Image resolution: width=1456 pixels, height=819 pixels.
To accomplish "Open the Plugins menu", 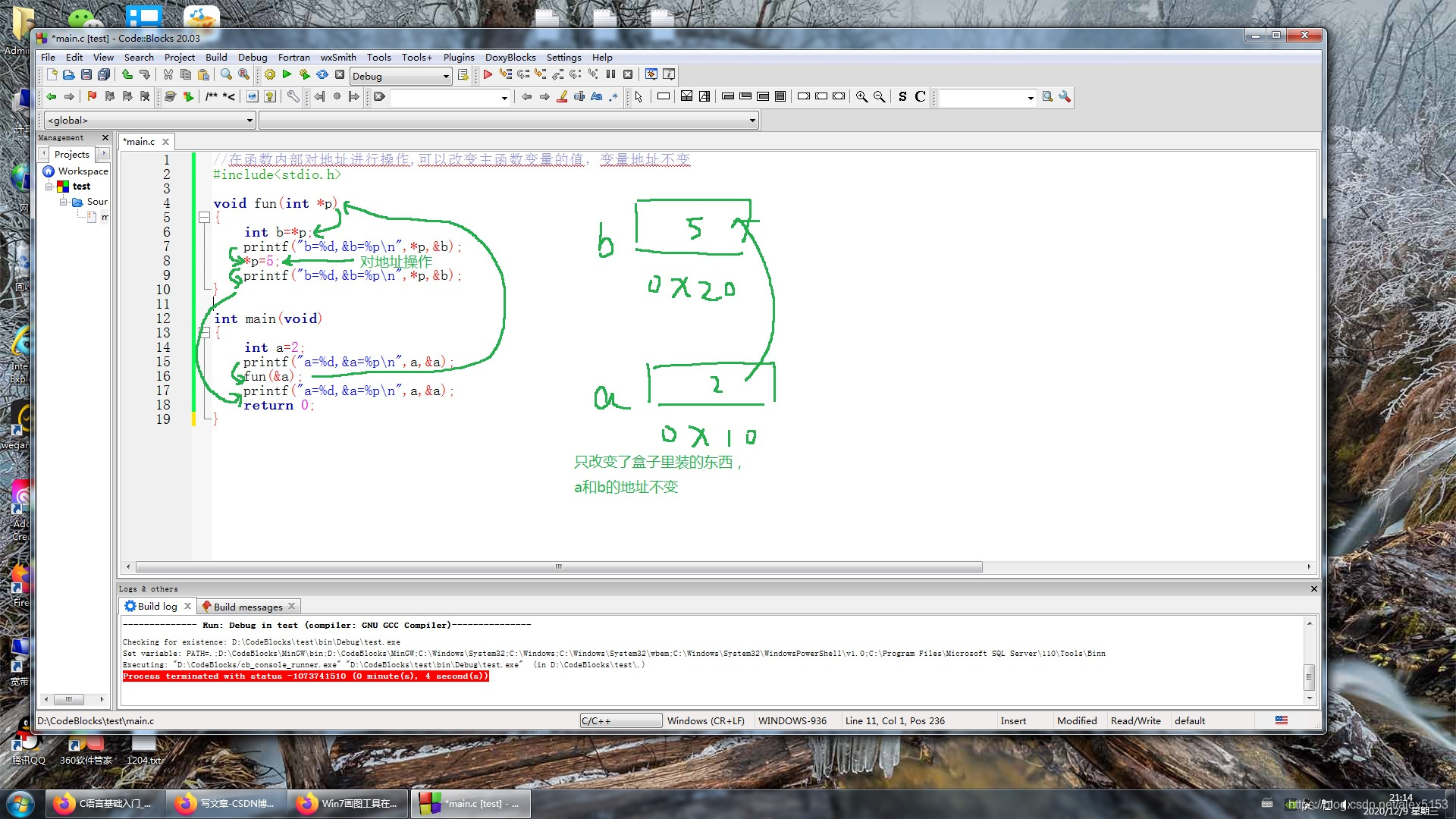I will [458, 57].
